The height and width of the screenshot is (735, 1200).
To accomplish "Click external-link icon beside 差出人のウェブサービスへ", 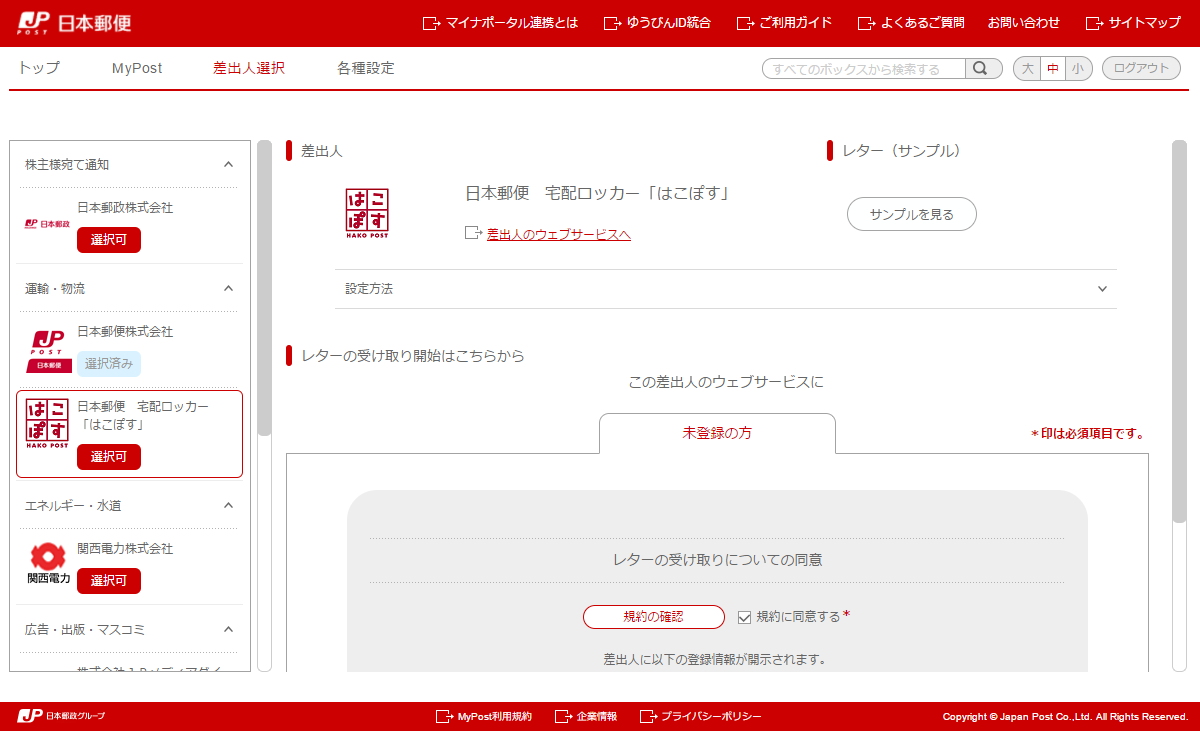I will click(x=474, y=233).
